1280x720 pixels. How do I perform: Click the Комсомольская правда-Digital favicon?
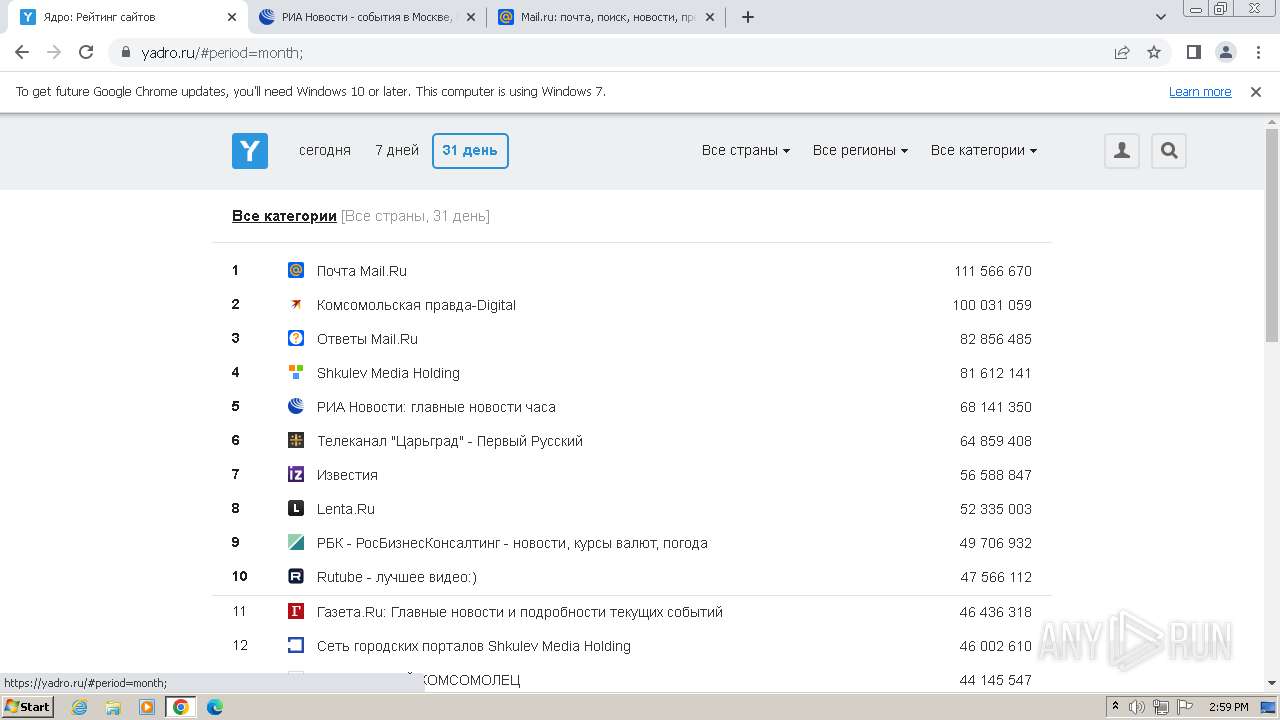(296, 304)
